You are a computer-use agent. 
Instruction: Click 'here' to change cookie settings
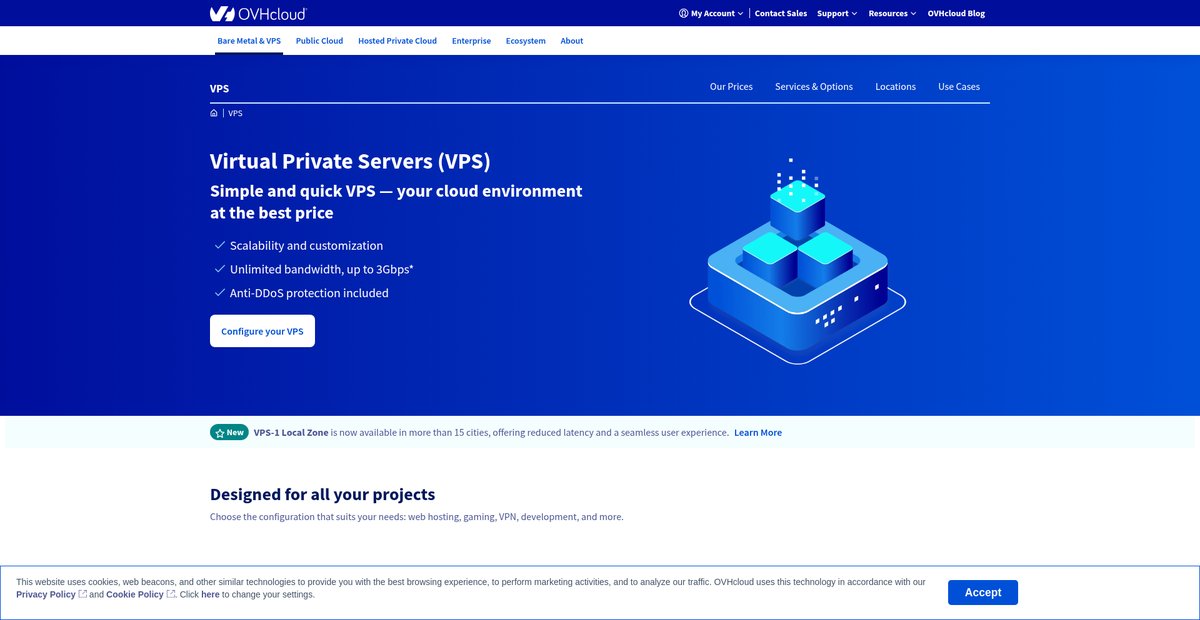click(210, 594)
